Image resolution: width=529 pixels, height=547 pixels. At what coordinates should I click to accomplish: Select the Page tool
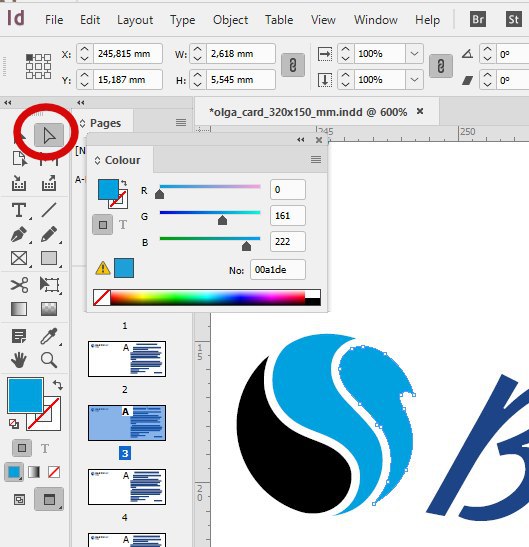tap(19, 159)
